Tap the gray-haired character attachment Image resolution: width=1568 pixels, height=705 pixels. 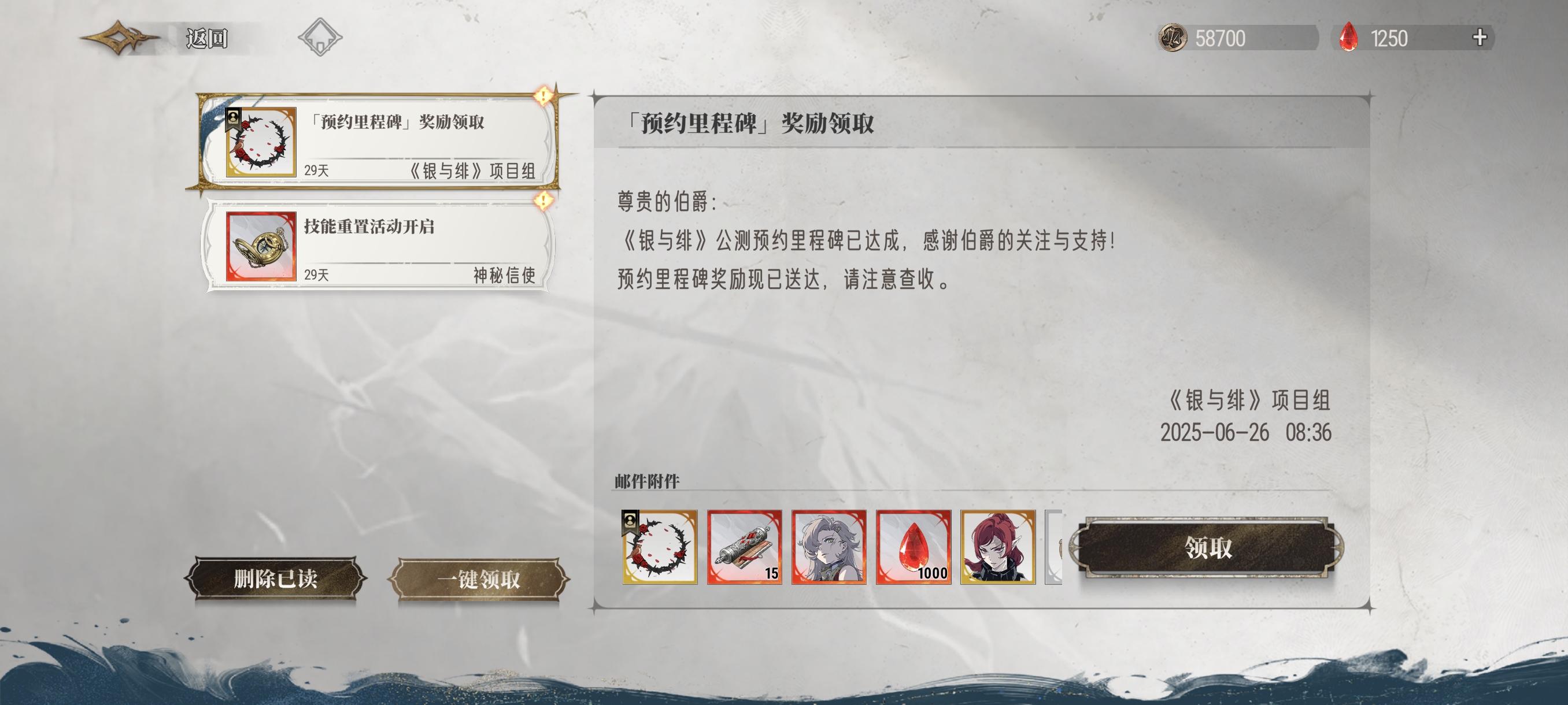829,547
